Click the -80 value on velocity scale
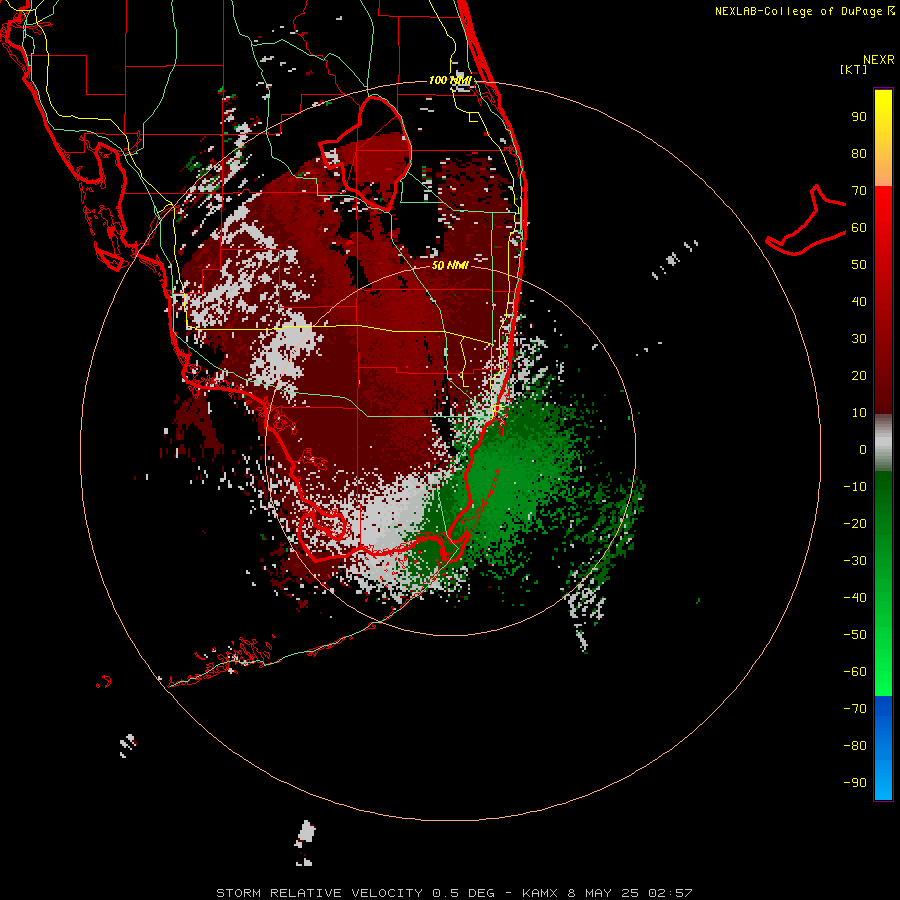Viewport: 900px width, 900px height. click(x=855, y=746)
